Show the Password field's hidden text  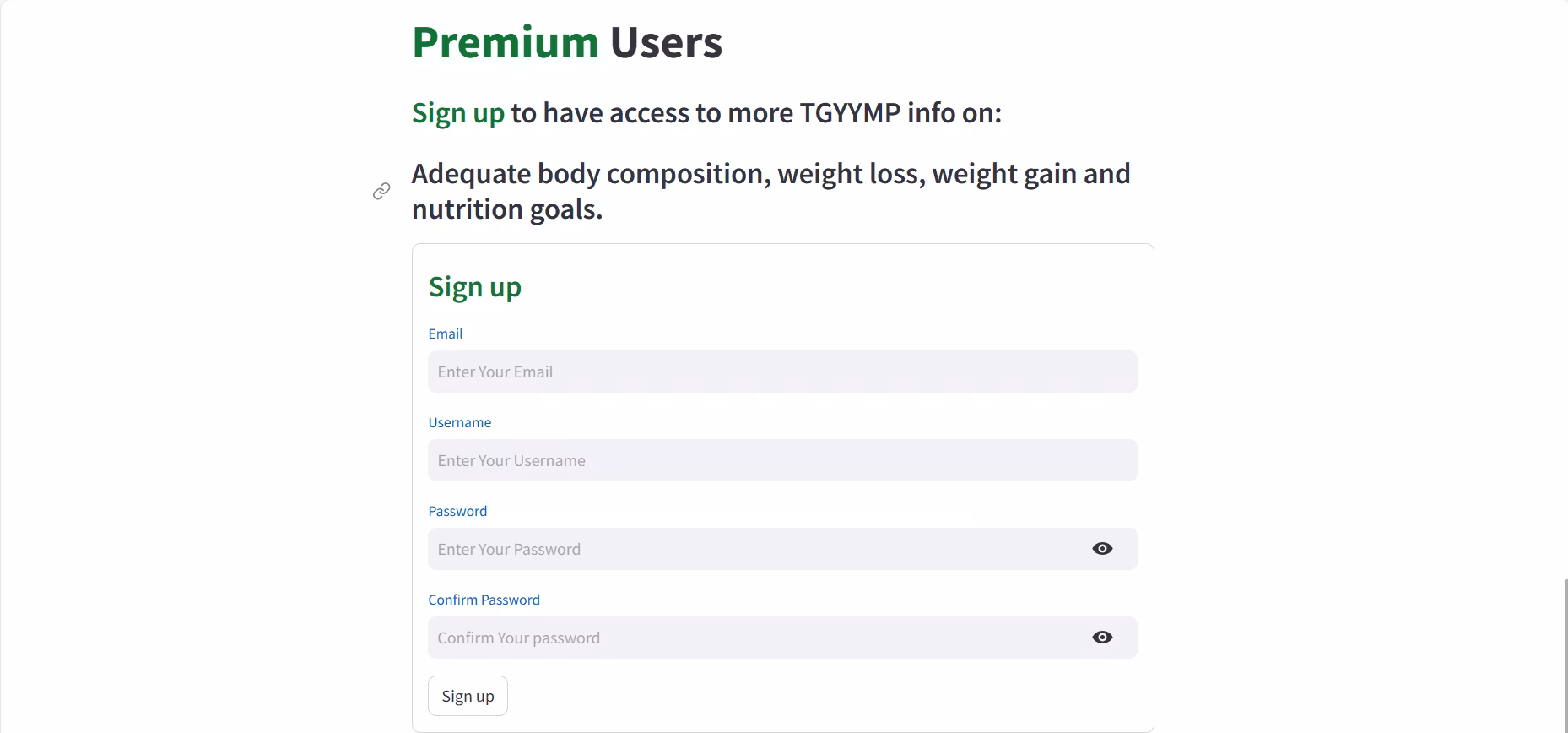1102,549
